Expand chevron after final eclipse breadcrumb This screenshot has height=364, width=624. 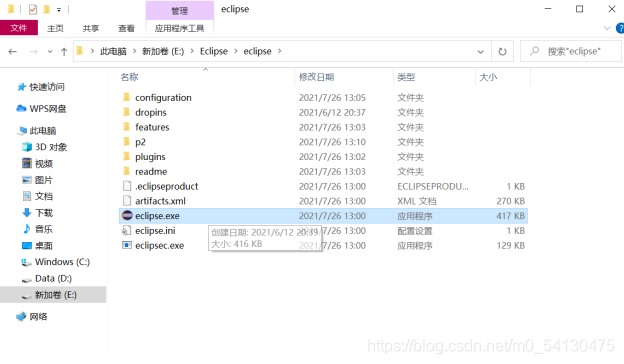[x=279, y=51]
